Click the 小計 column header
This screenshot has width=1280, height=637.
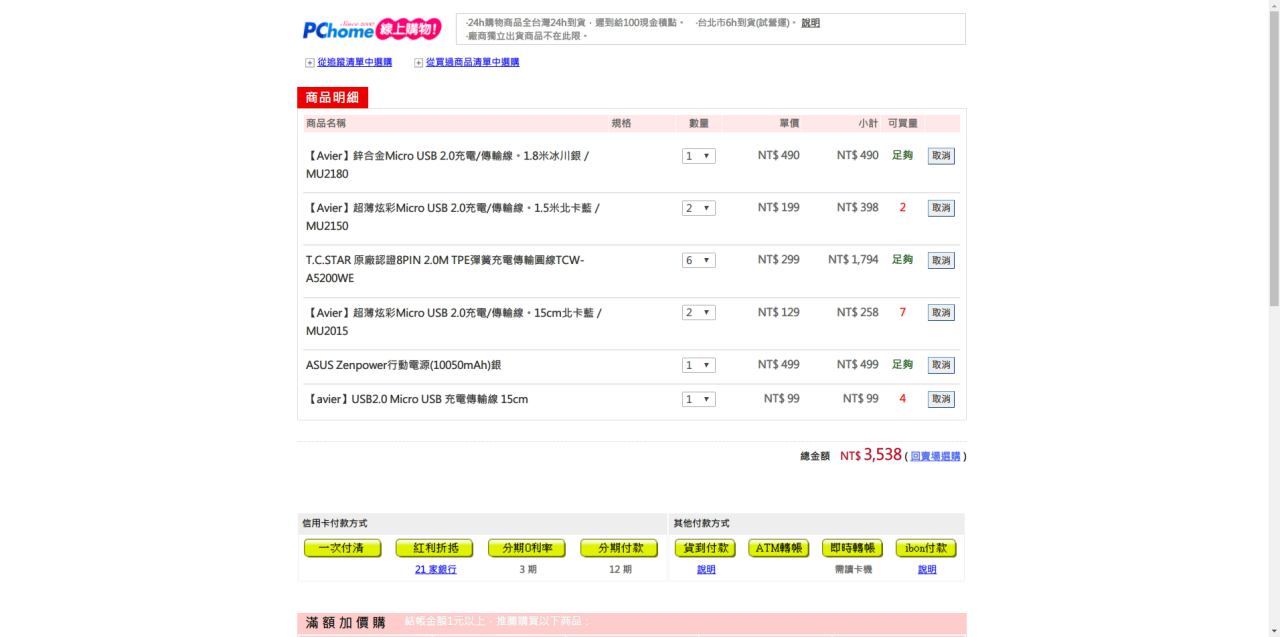tap(868, 123)
